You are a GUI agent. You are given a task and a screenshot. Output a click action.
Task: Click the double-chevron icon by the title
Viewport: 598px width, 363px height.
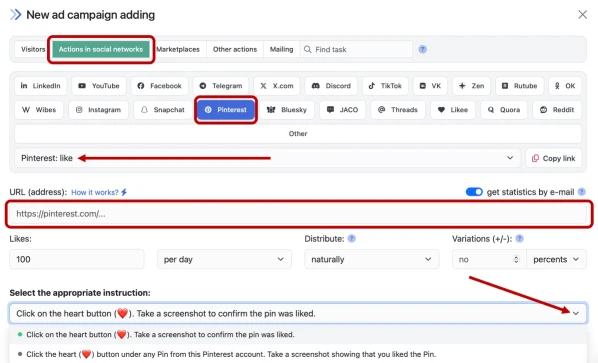pos(16,15)
